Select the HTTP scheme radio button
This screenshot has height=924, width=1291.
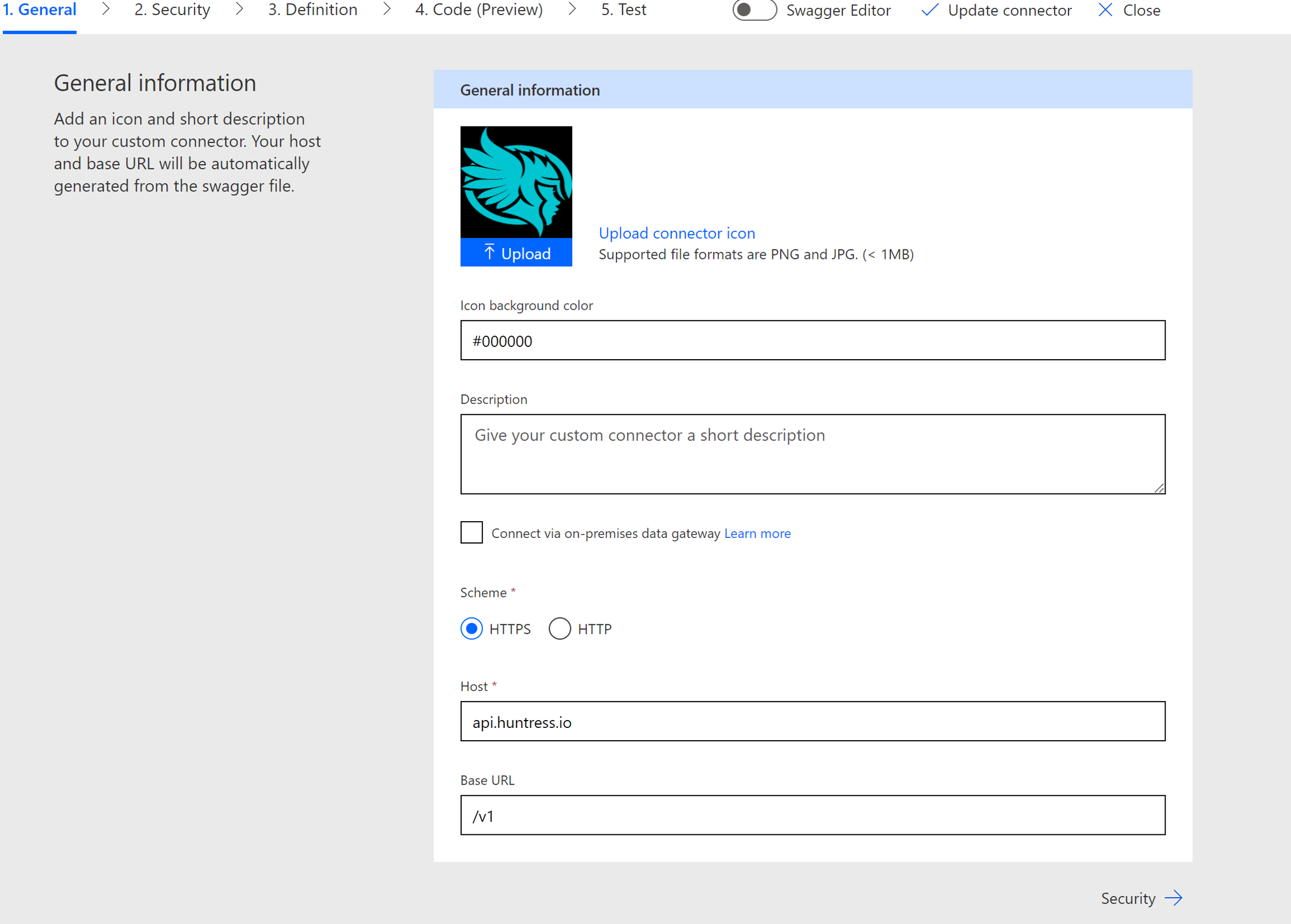coord(559,629)
